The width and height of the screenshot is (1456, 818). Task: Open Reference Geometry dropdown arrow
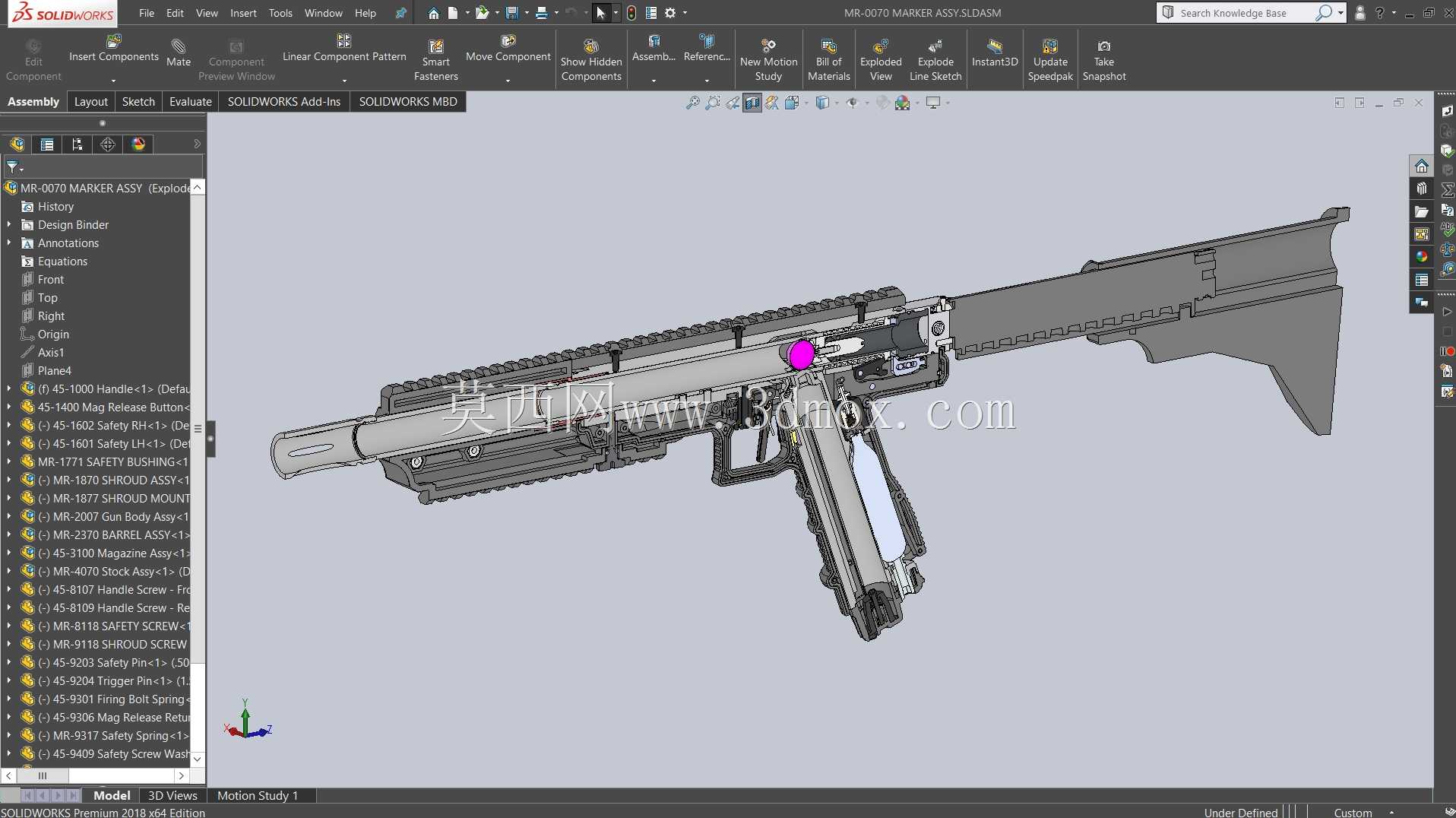[707, 81]
